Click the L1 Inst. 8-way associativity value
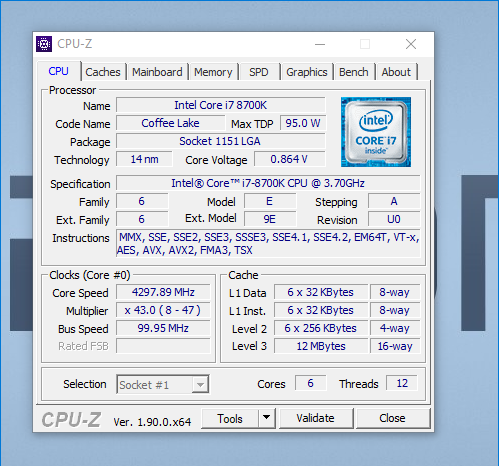499x466 pixels. click(x=395, y=310)
